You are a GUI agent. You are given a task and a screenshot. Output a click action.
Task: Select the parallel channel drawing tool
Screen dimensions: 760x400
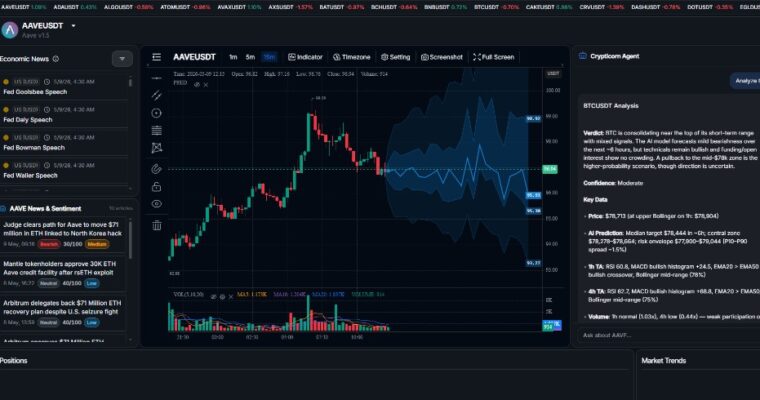pos(157,95)
